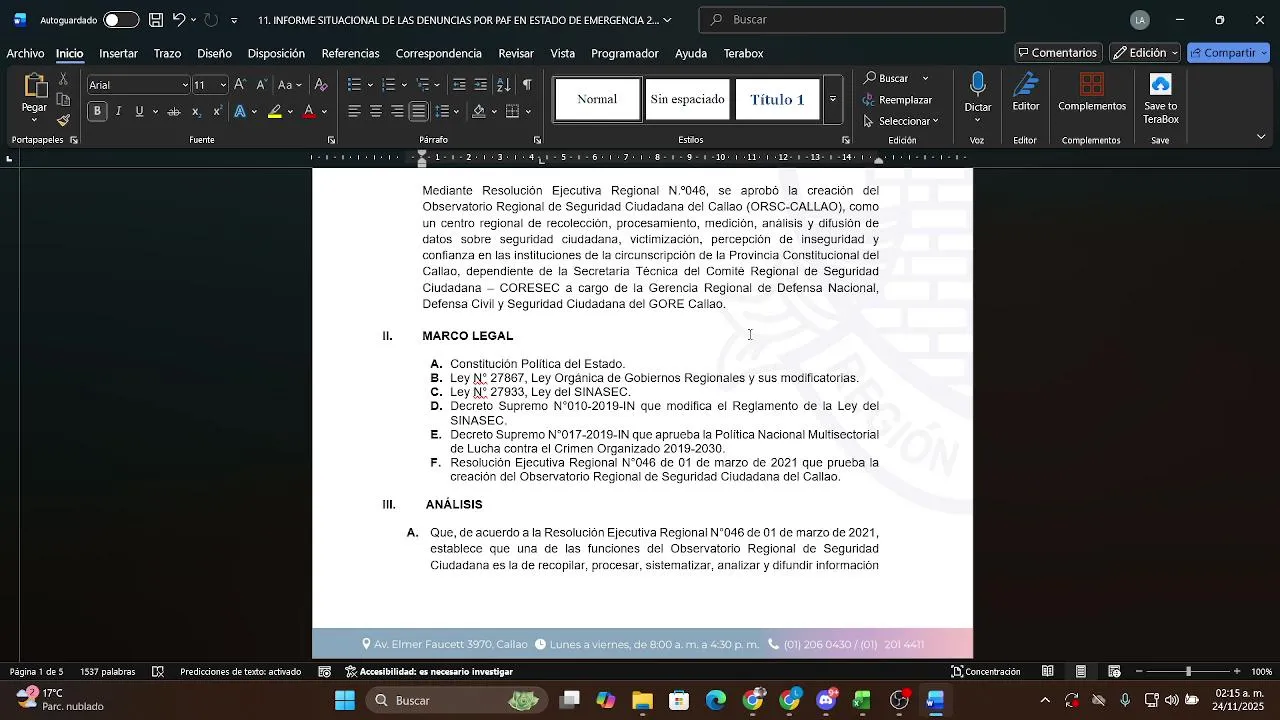Viewport: 1280px width, 720px height.
Task: Click the Compartir button
Action: pyautogui.click(x=1228, y=53)
